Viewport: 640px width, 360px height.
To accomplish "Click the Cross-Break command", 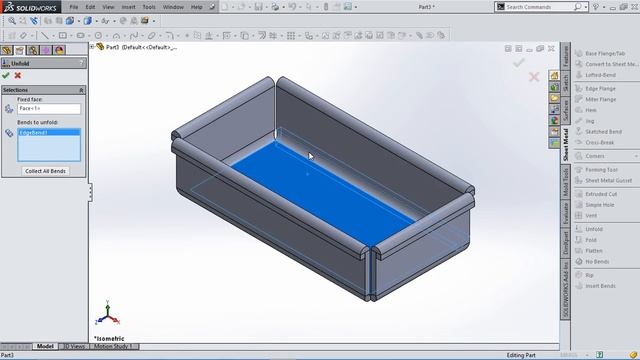I will [595, 142].
